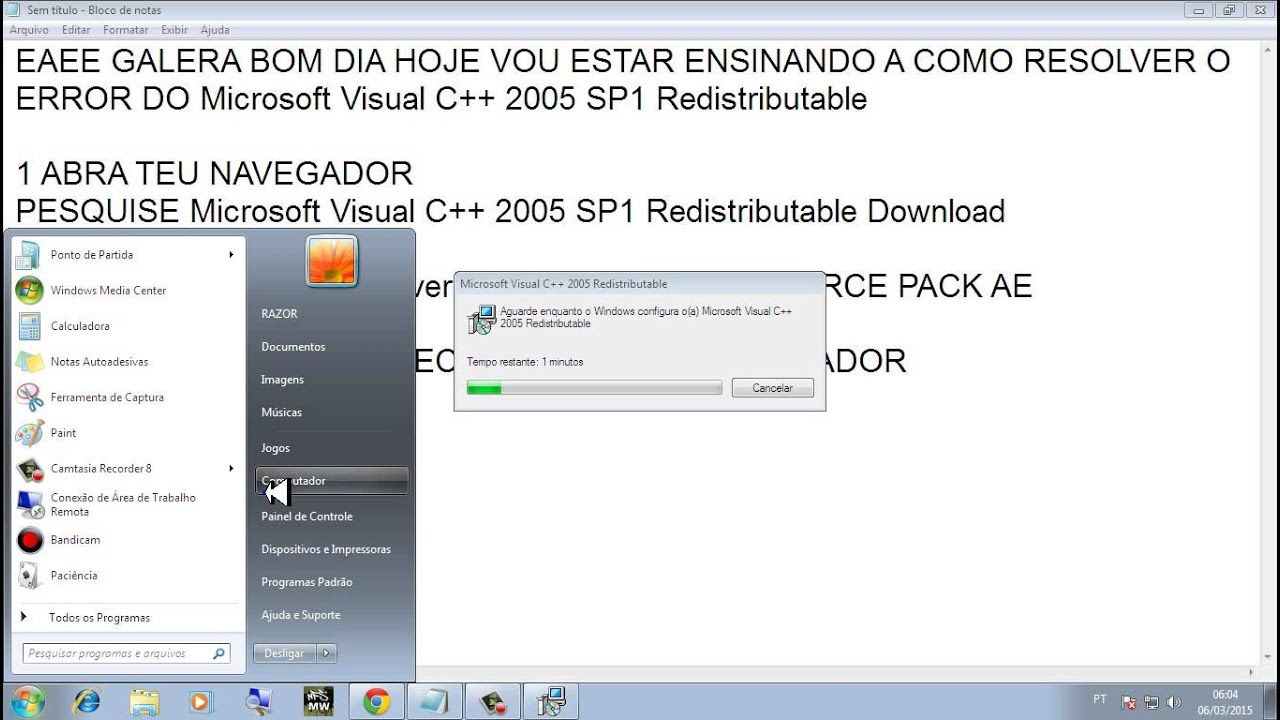Viewport: 1280px width, 720px height.
Task: Open Conexão de Área de Trabalho Remota
Action: point(125,504)
